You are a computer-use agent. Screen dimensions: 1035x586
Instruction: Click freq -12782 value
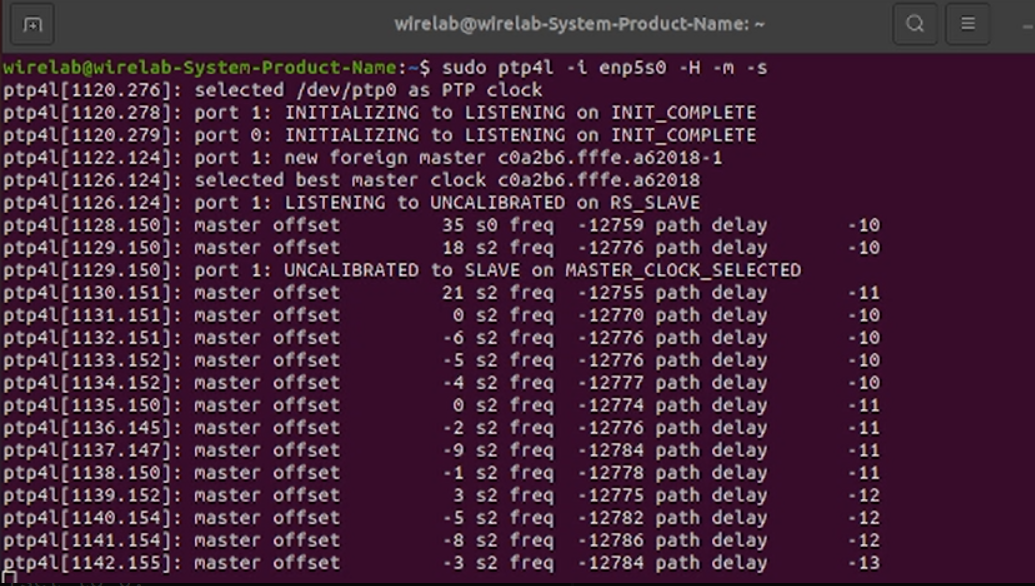pos(611,517)
